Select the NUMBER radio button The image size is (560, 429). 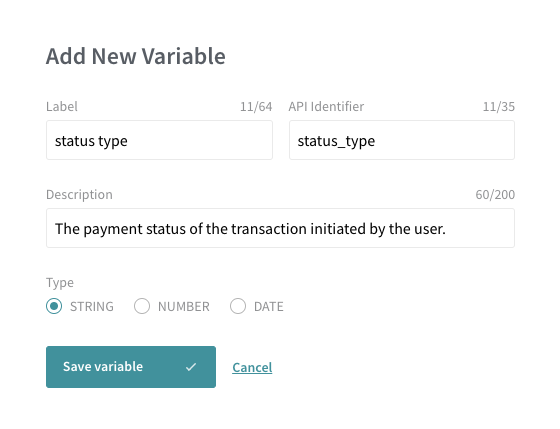[x=142, y=306]
